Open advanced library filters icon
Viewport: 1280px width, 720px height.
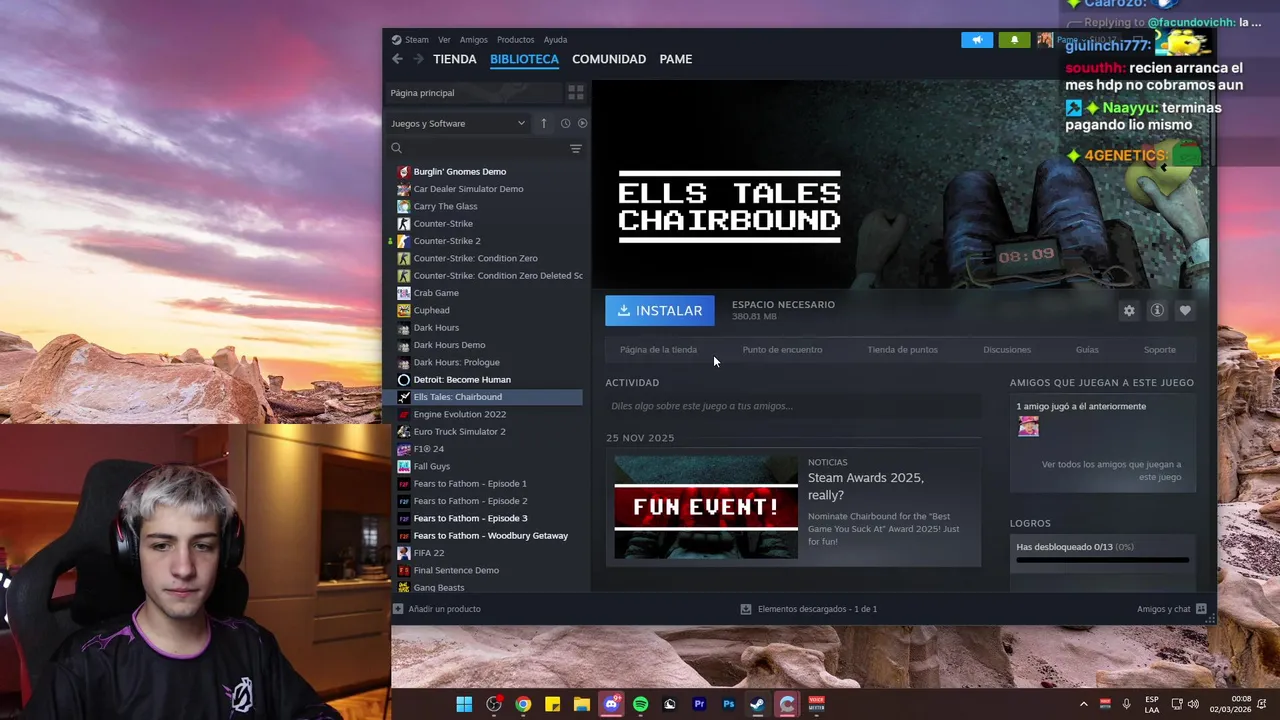tap(575, 148)
